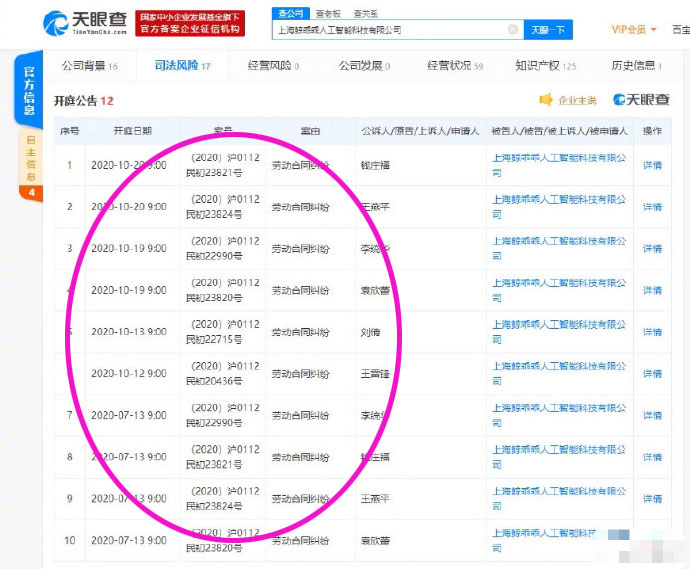This screenshot has height=569, width=690.
Task: Open 详情 for row 5 刘倩
Action: click(652, 332)
